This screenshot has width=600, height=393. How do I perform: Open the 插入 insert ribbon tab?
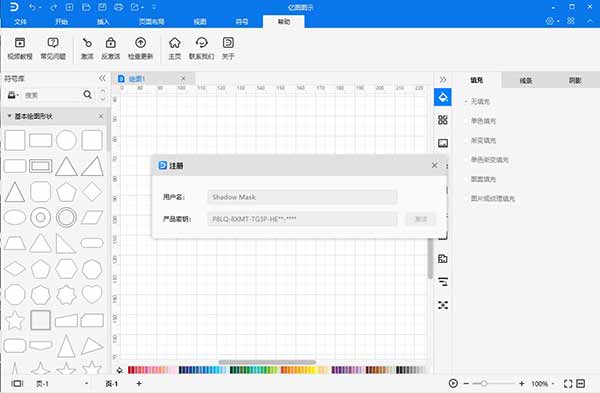click(103, 22)
